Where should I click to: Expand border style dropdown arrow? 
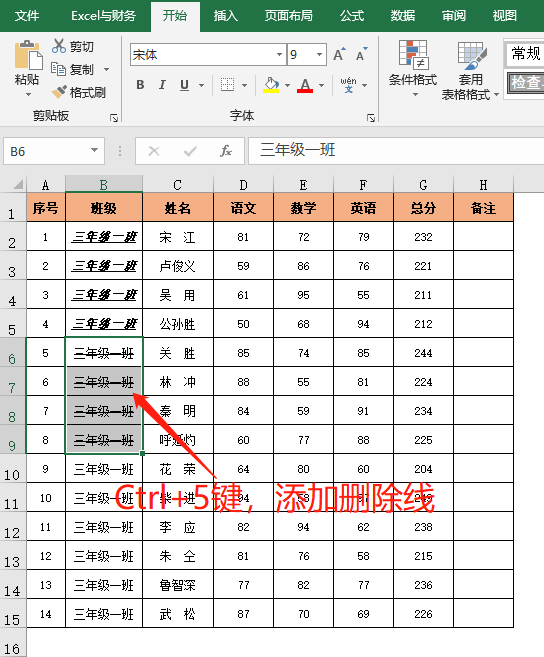point(244,85)
